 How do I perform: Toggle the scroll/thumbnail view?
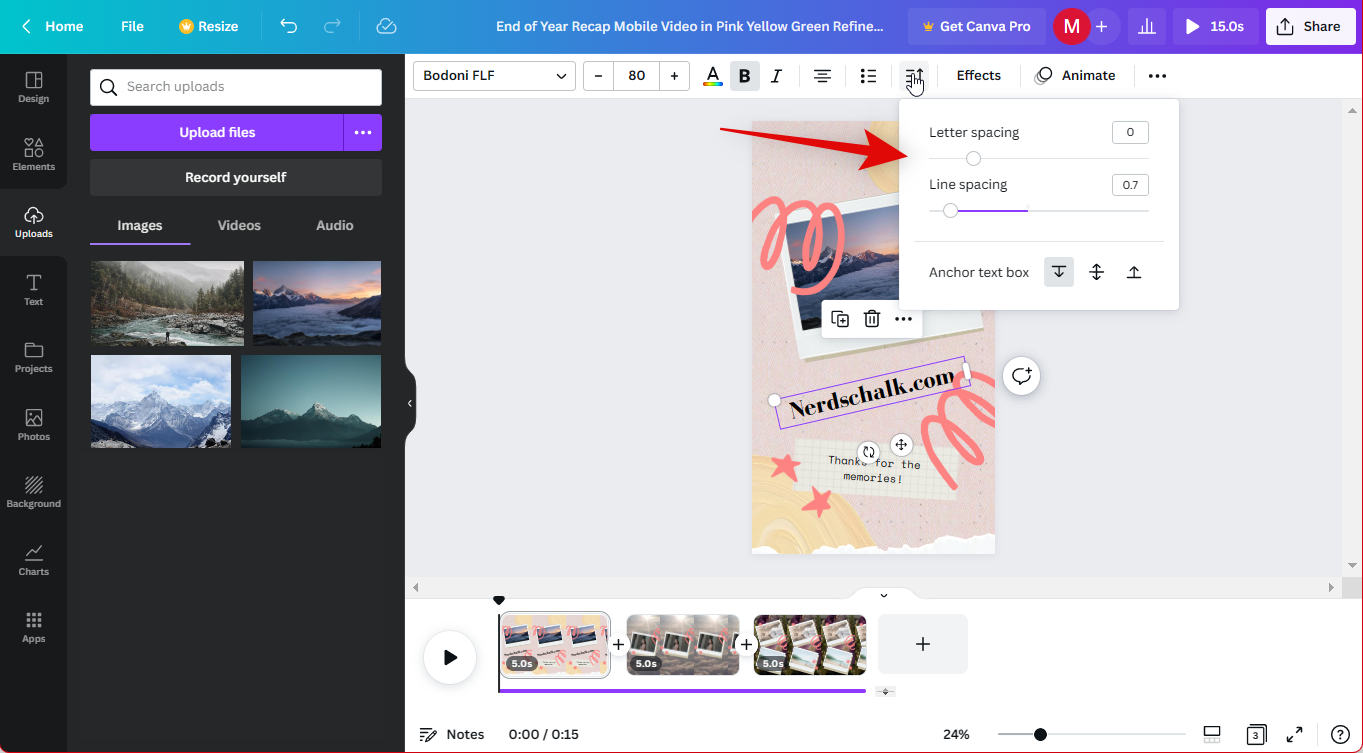tap(1212, 734)
